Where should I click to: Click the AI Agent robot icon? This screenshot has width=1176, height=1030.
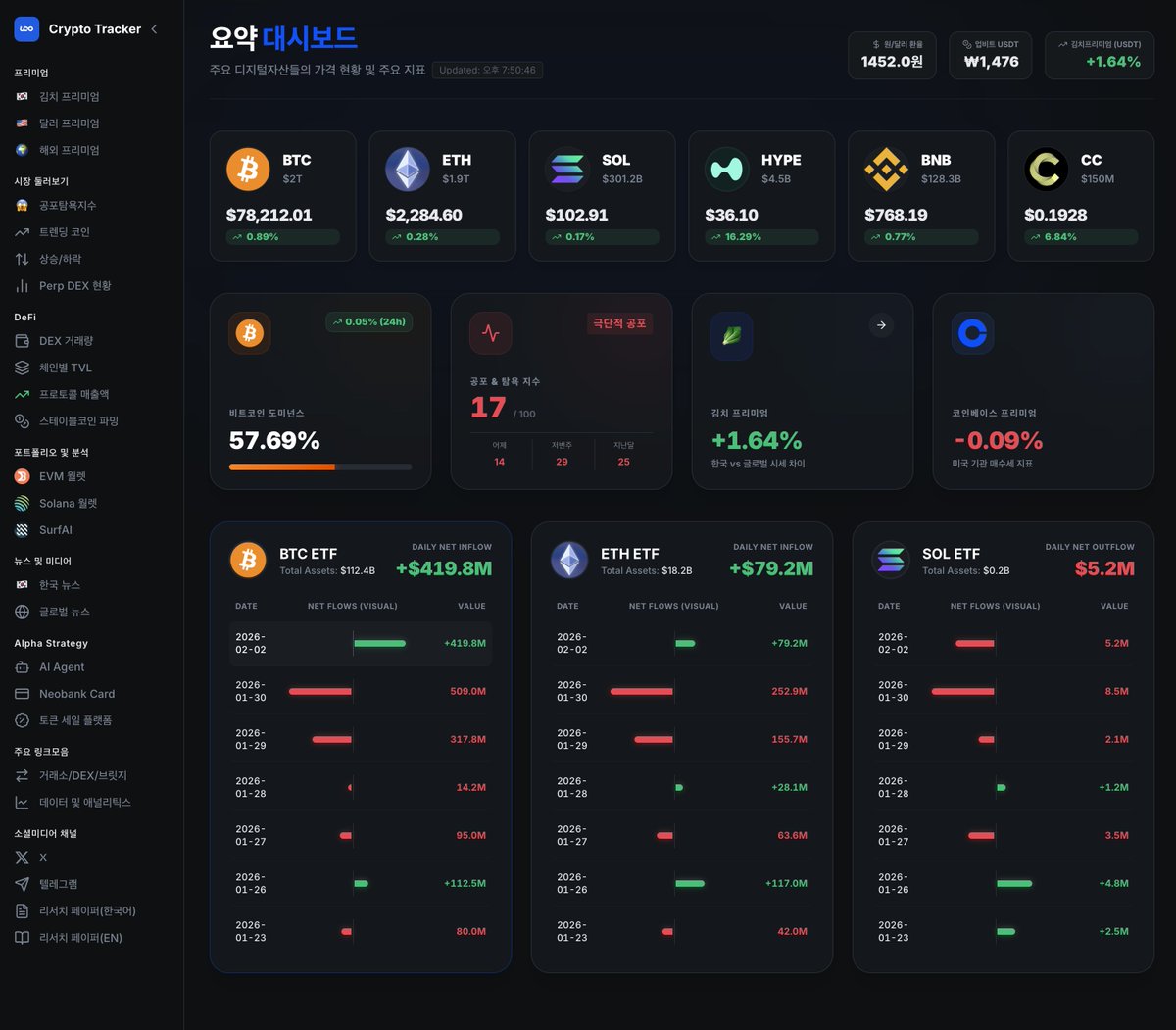coord(22,667)
